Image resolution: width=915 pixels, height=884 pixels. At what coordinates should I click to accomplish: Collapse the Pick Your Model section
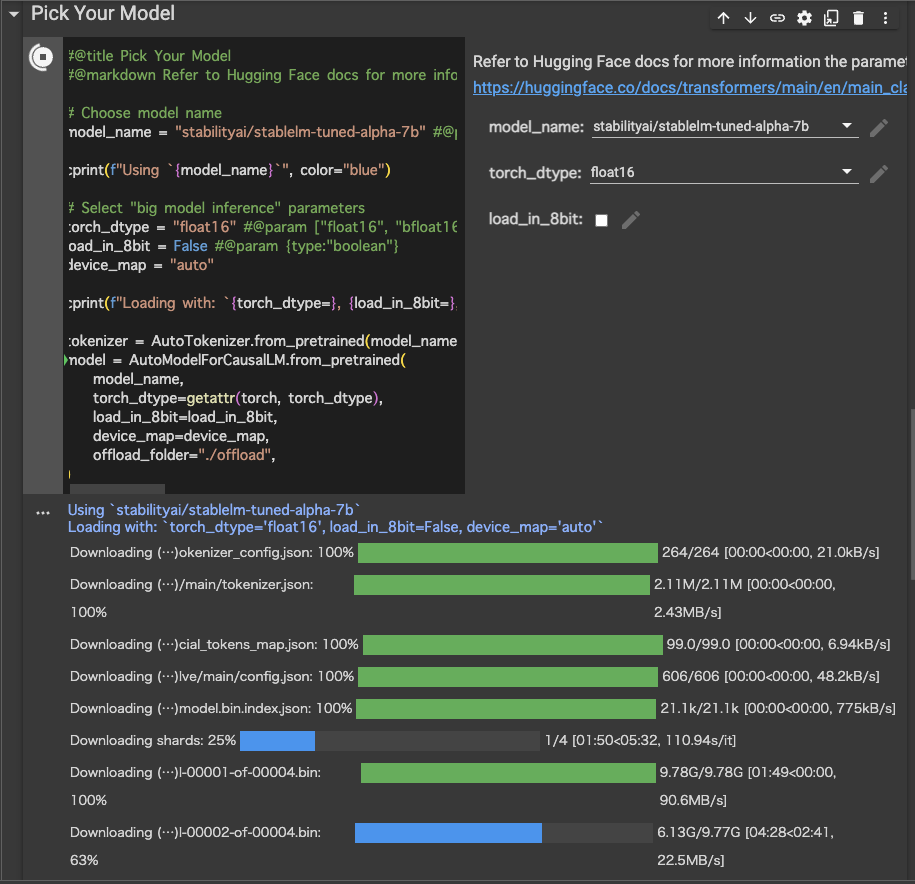pyautogui.click(x=14, y=13)
